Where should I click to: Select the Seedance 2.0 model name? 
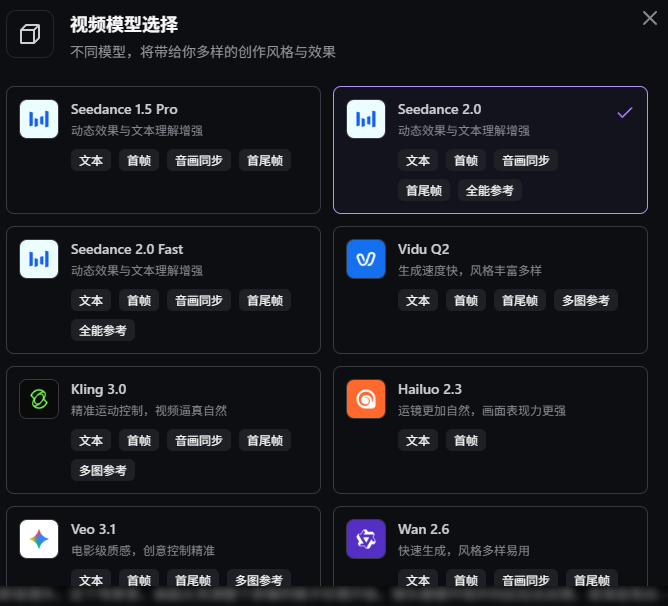439,109
